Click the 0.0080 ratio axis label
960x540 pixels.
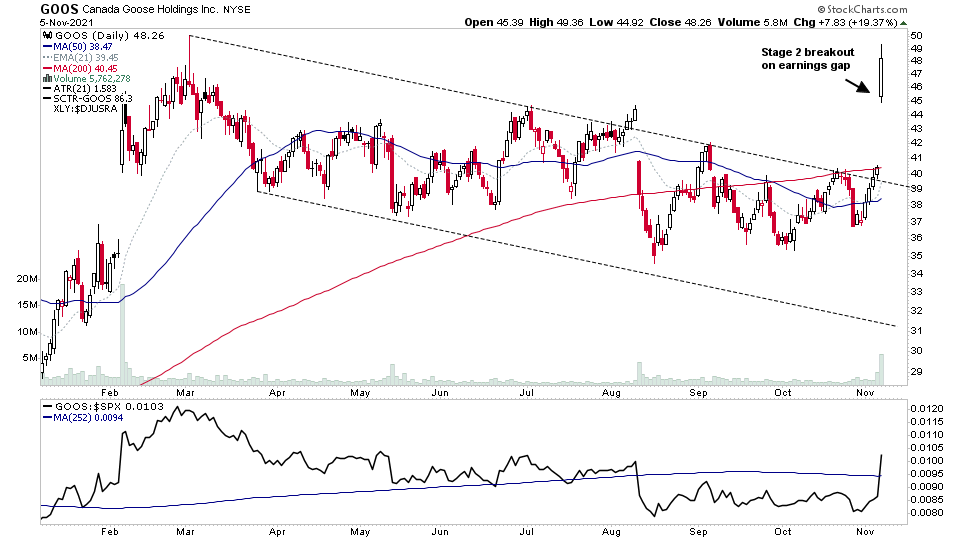tap(927, 512)
